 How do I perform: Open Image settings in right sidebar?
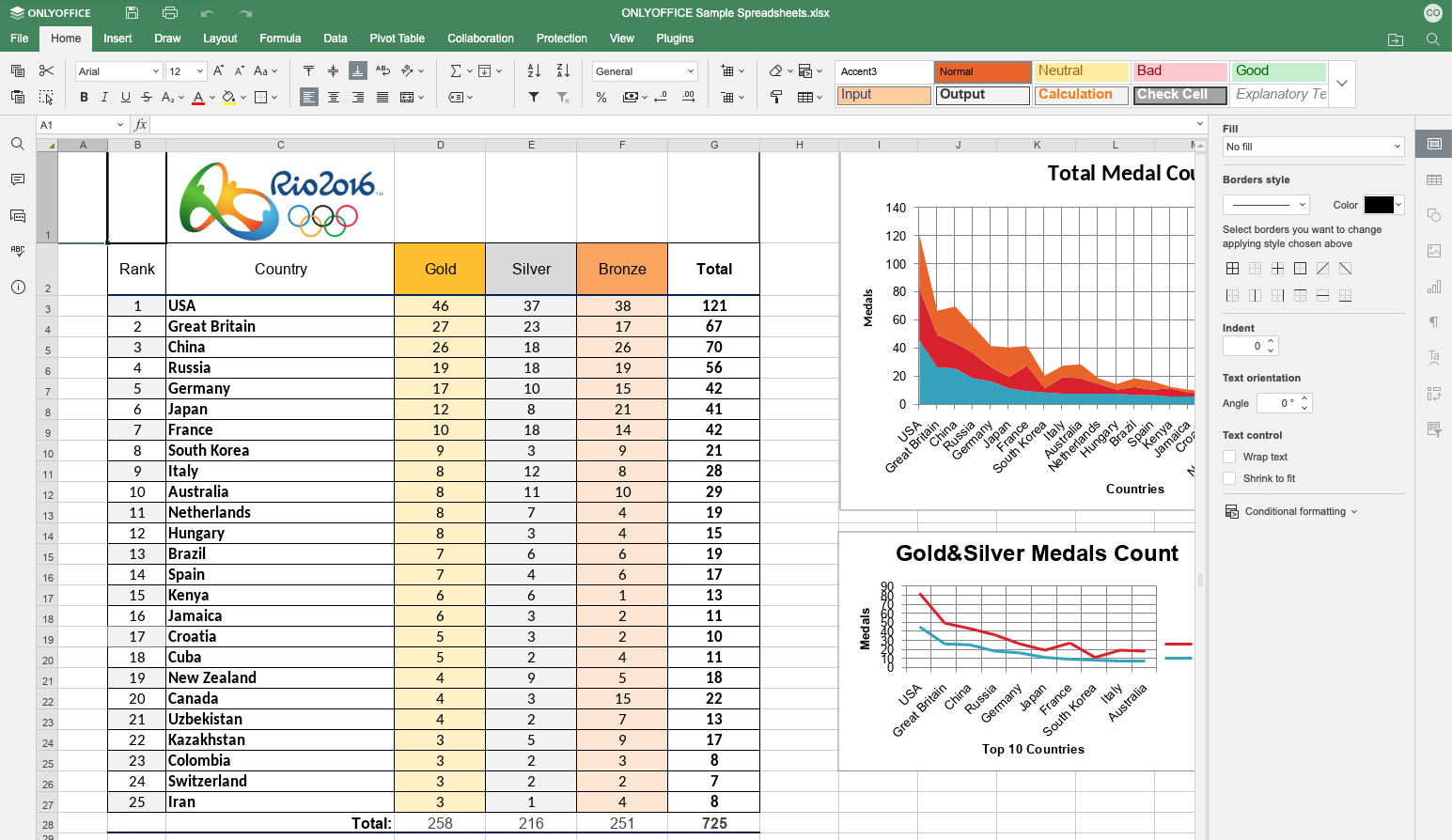(x=1434, y=251)
